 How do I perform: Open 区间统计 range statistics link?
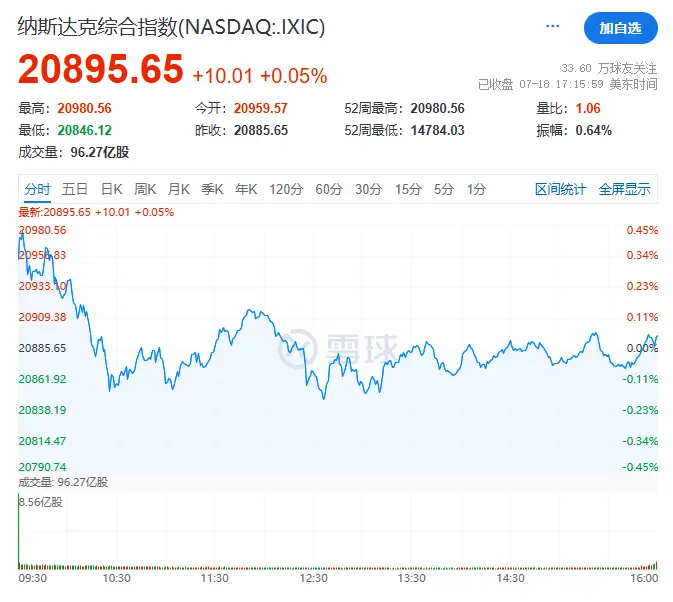click(x=561, y=189)
